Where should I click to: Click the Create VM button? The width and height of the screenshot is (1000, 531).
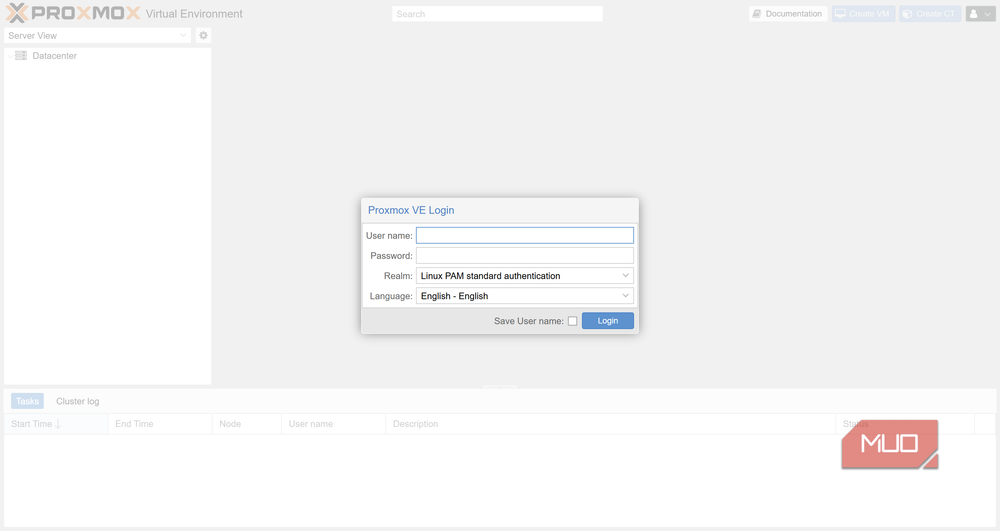pyautogui.click(x=864, y=13)
